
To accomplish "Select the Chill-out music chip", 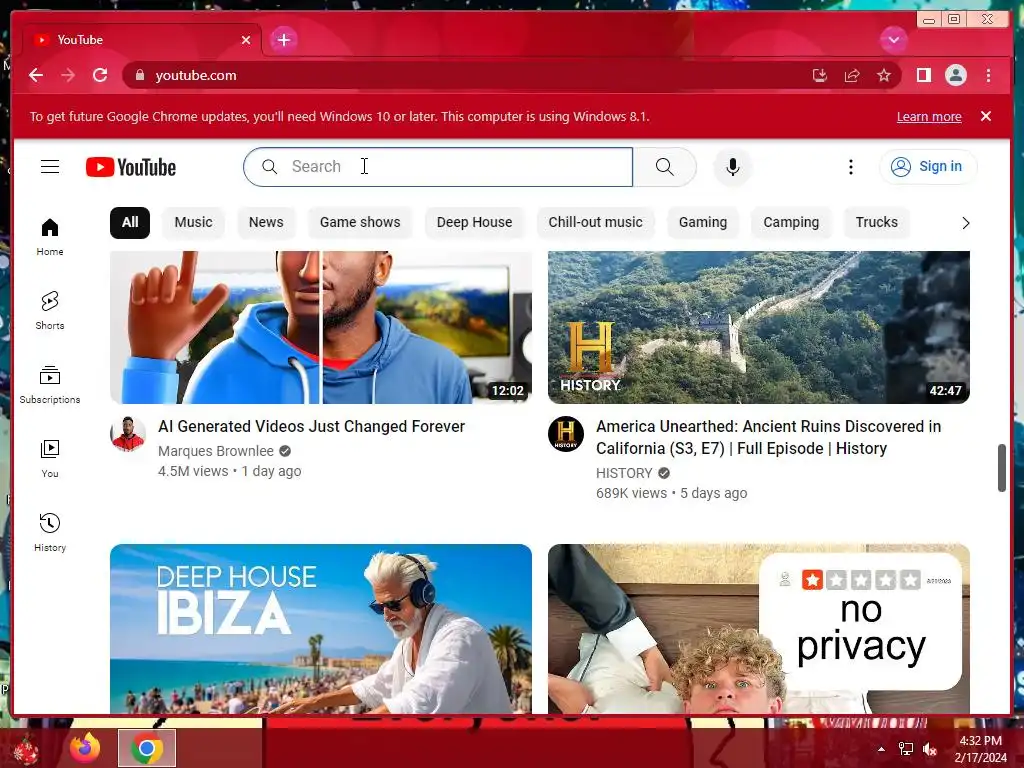I will 596,223.
